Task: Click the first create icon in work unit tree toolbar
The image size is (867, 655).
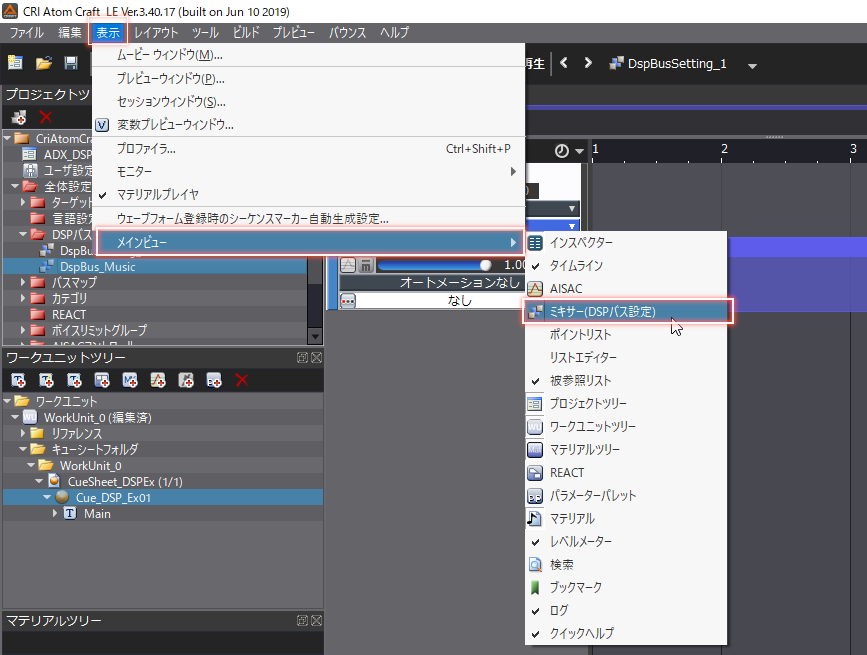Action: (x=18, y=380)
